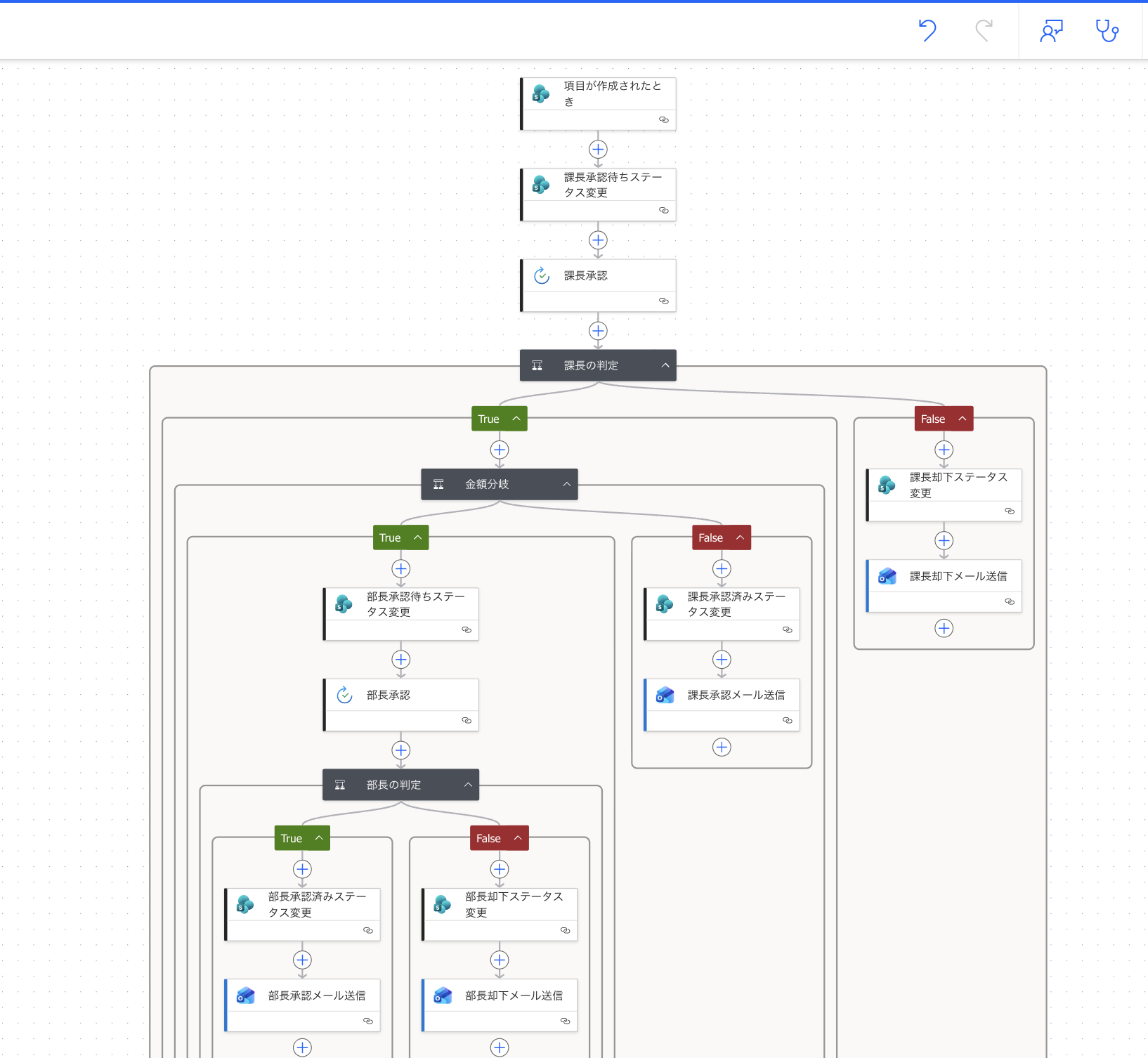Add a step below 課長却下ステータス変更
The width and height of the screenshot is (1148, 1058).
(944, 540)
